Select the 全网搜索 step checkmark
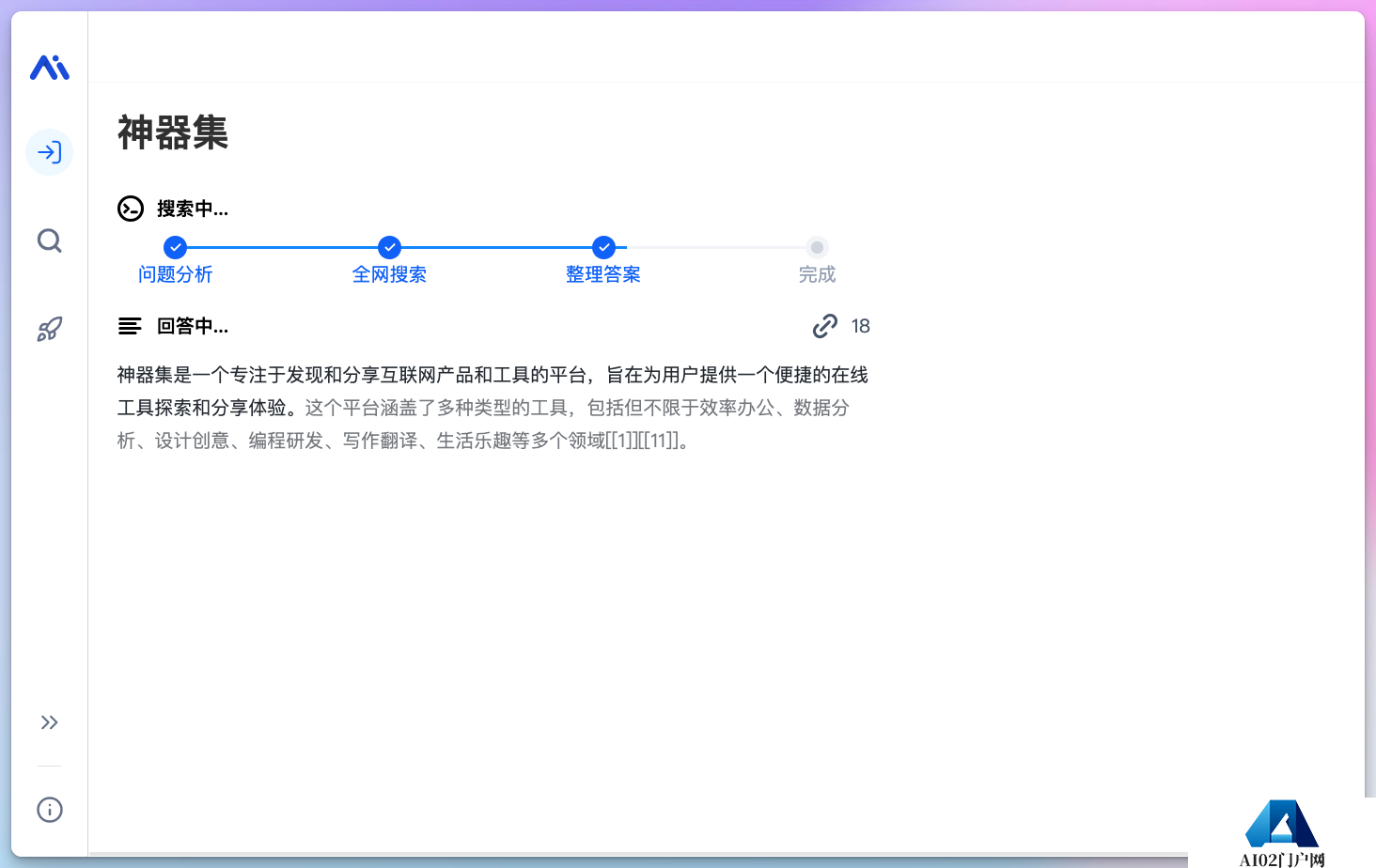Viewport: 1376px width, 868px height. [x=389, y=247]
